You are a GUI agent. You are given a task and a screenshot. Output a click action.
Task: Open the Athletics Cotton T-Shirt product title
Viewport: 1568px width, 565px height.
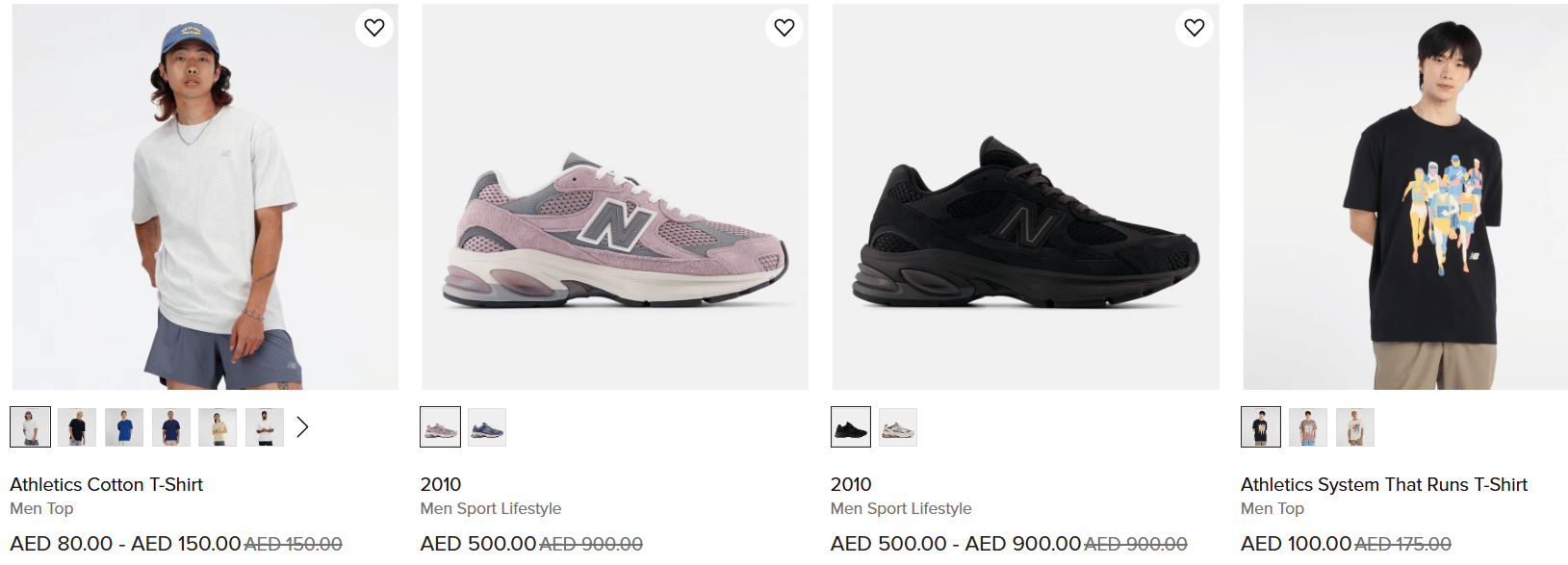pyautogui.click(x=107, y=484)
